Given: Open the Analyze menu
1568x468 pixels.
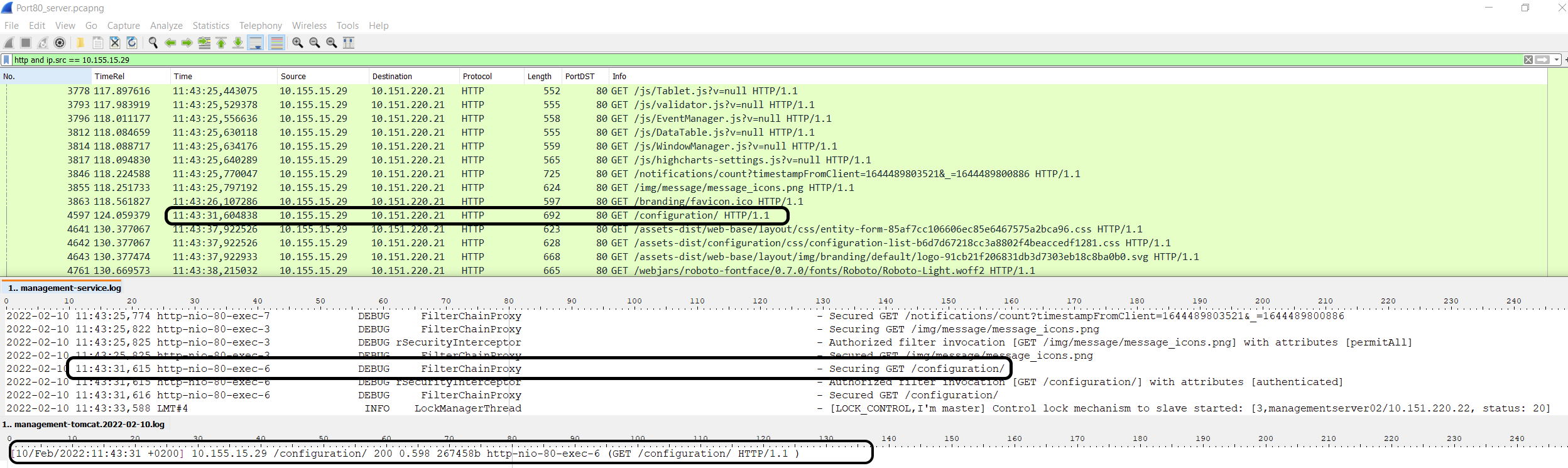Looking at the screenshot, I should coord(166,26).
